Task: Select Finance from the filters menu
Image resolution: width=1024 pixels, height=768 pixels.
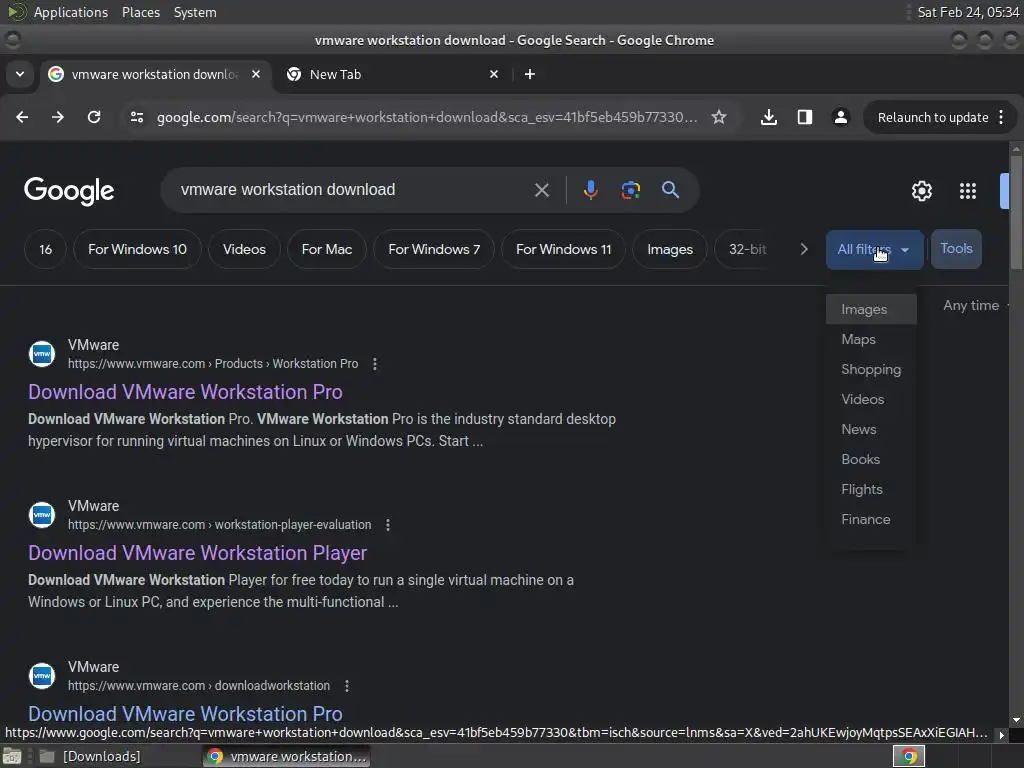Action: tap(871, 520)
